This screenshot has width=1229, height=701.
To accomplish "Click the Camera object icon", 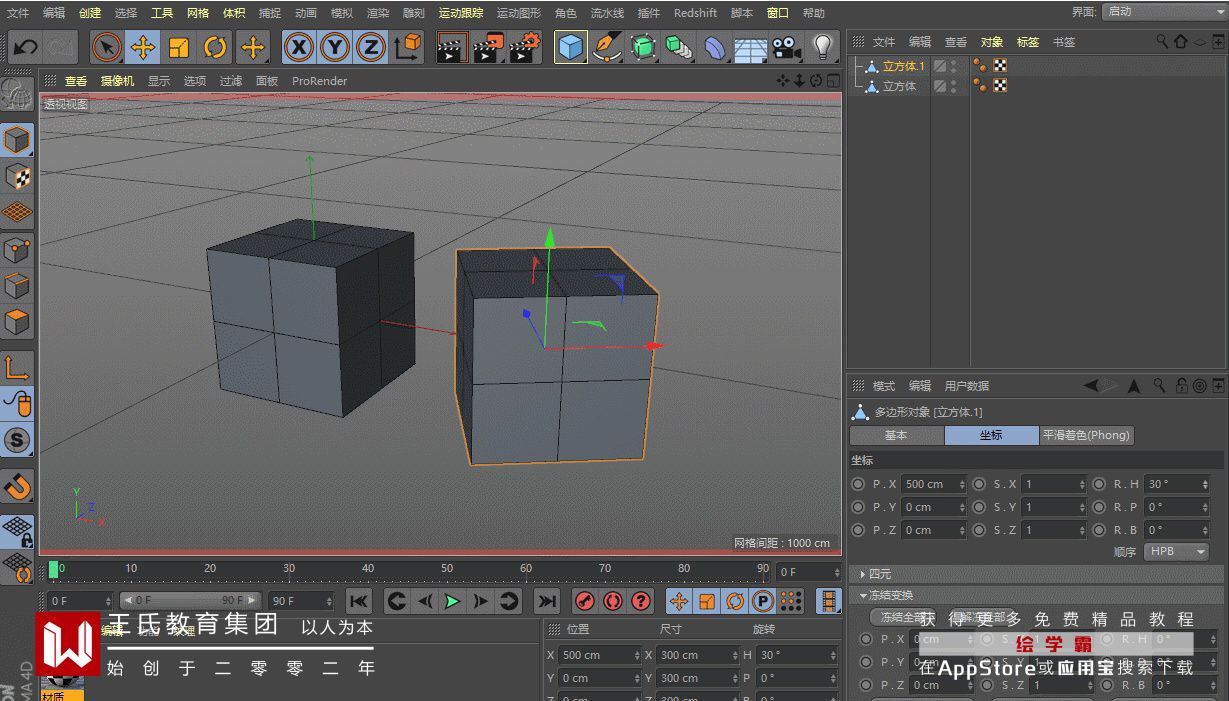I will pos(787,47).
